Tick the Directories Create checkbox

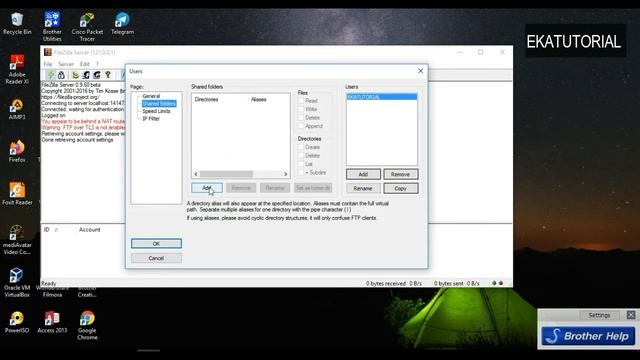(301, 147)
